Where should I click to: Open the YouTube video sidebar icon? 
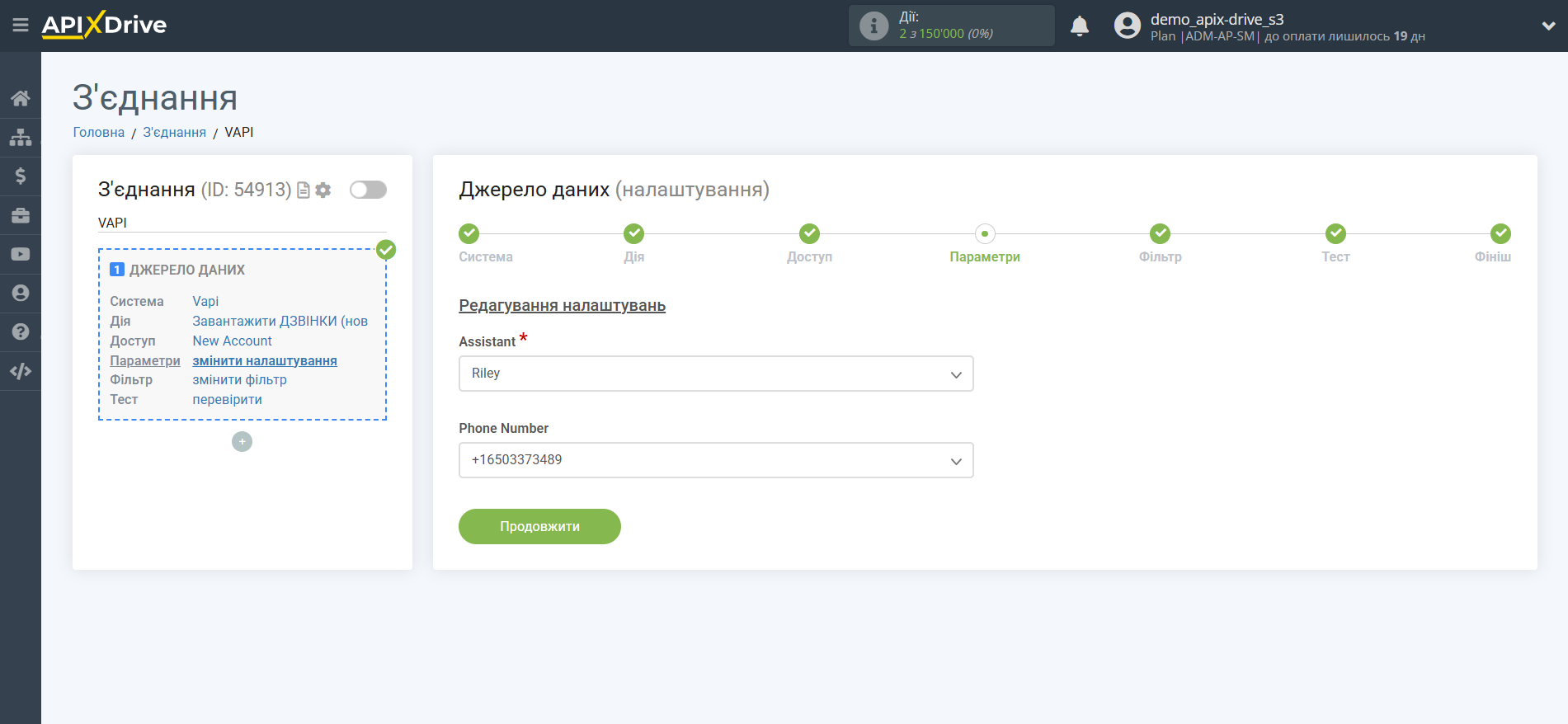tap(21, 254)
